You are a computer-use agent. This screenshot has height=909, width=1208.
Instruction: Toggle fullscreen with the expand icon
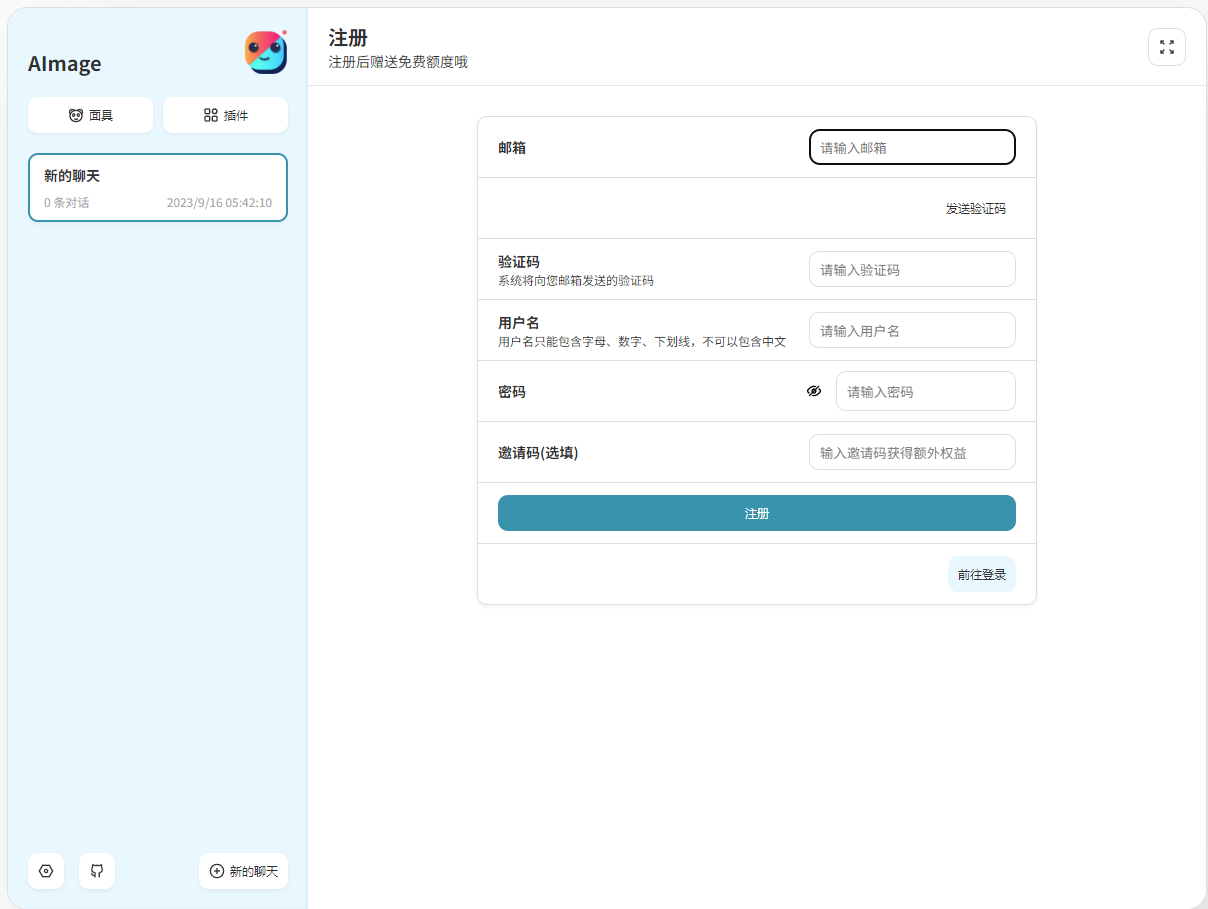tap(1167, 47)
